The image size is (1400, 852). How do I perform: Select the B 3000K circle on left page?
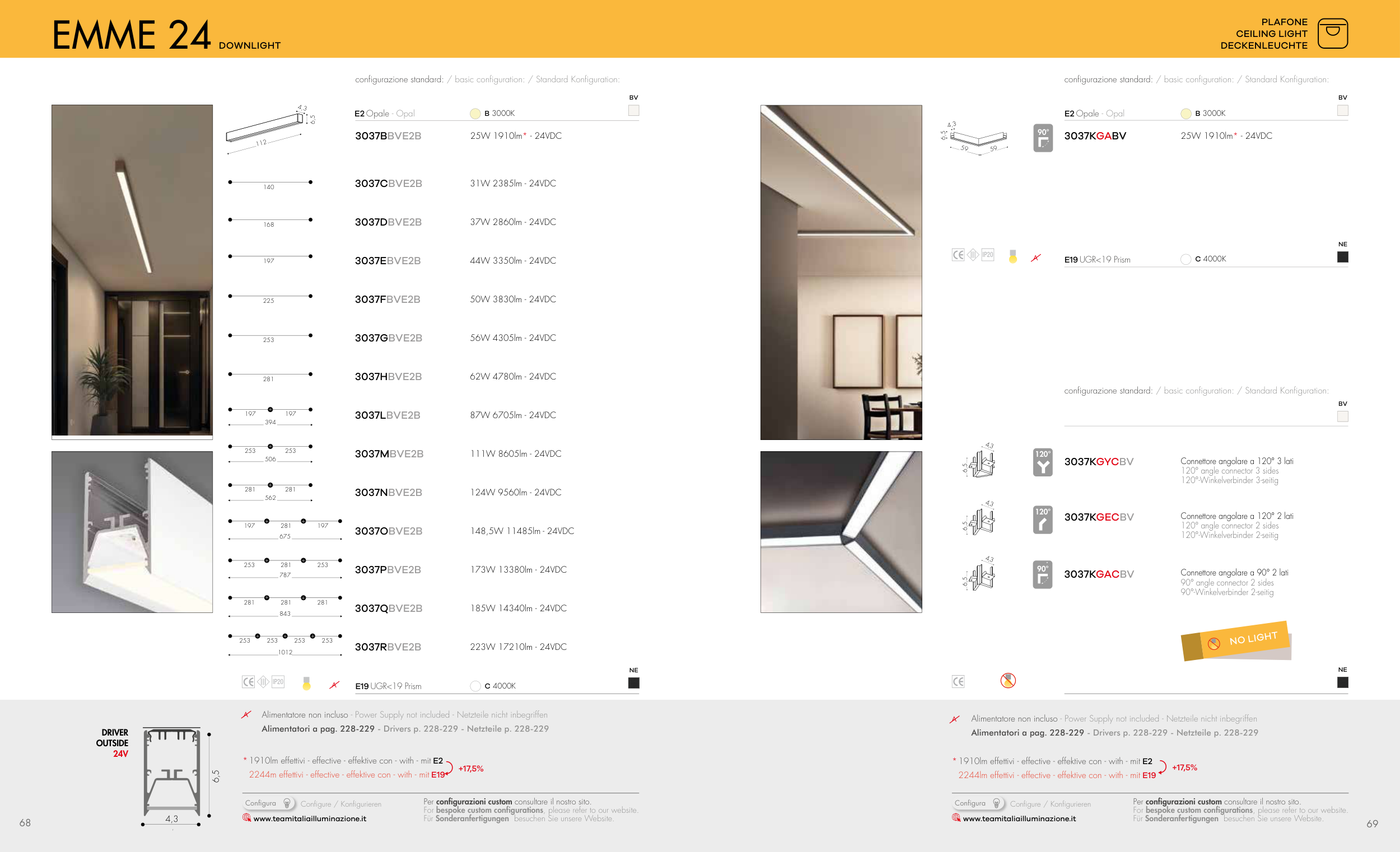tap(475, 114)
